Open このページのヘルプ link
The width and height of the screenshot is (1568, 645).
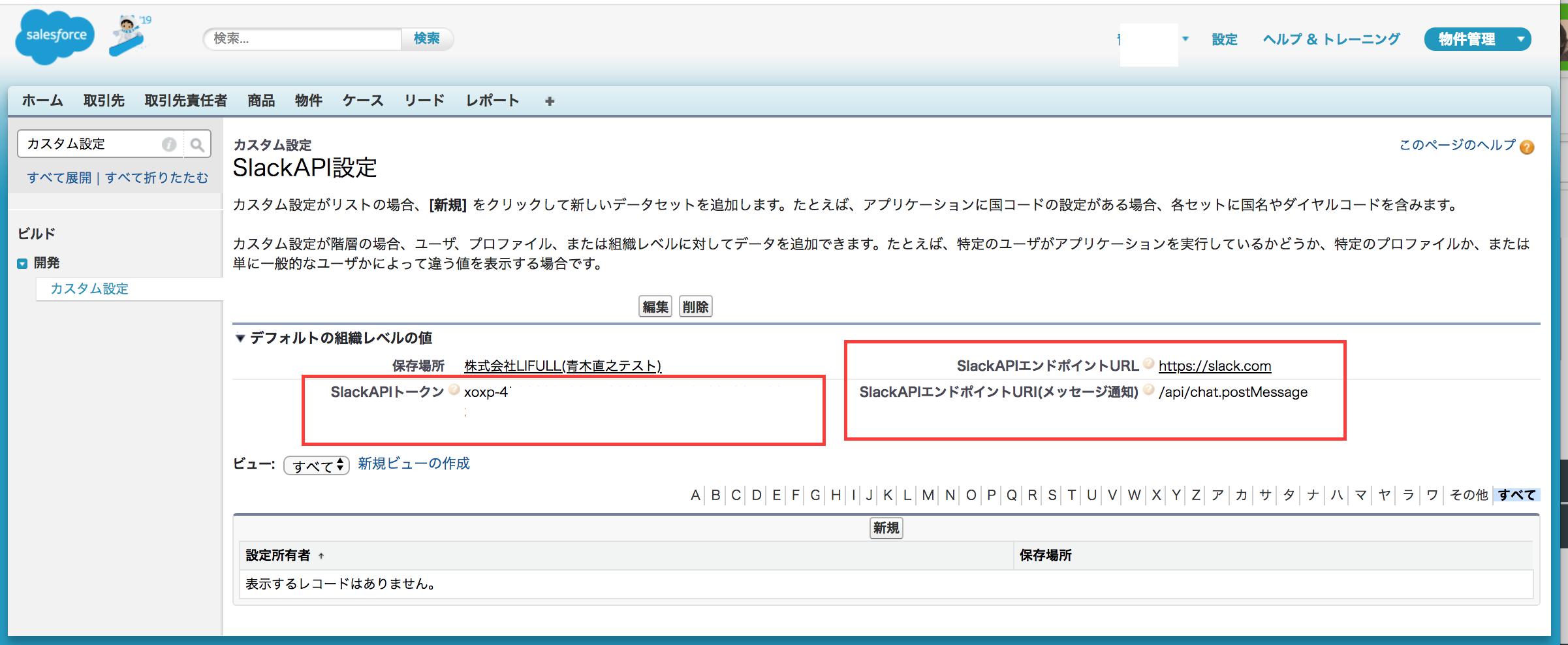(1458, 145)
